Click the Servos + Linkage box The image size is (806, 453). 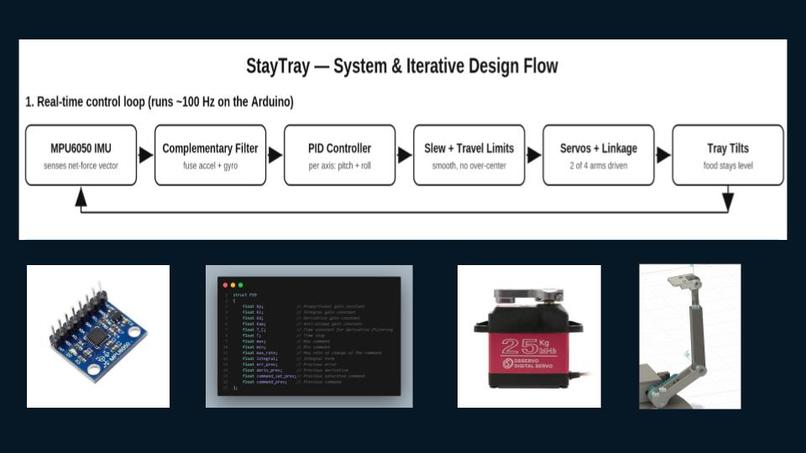[x=598, y=155]
